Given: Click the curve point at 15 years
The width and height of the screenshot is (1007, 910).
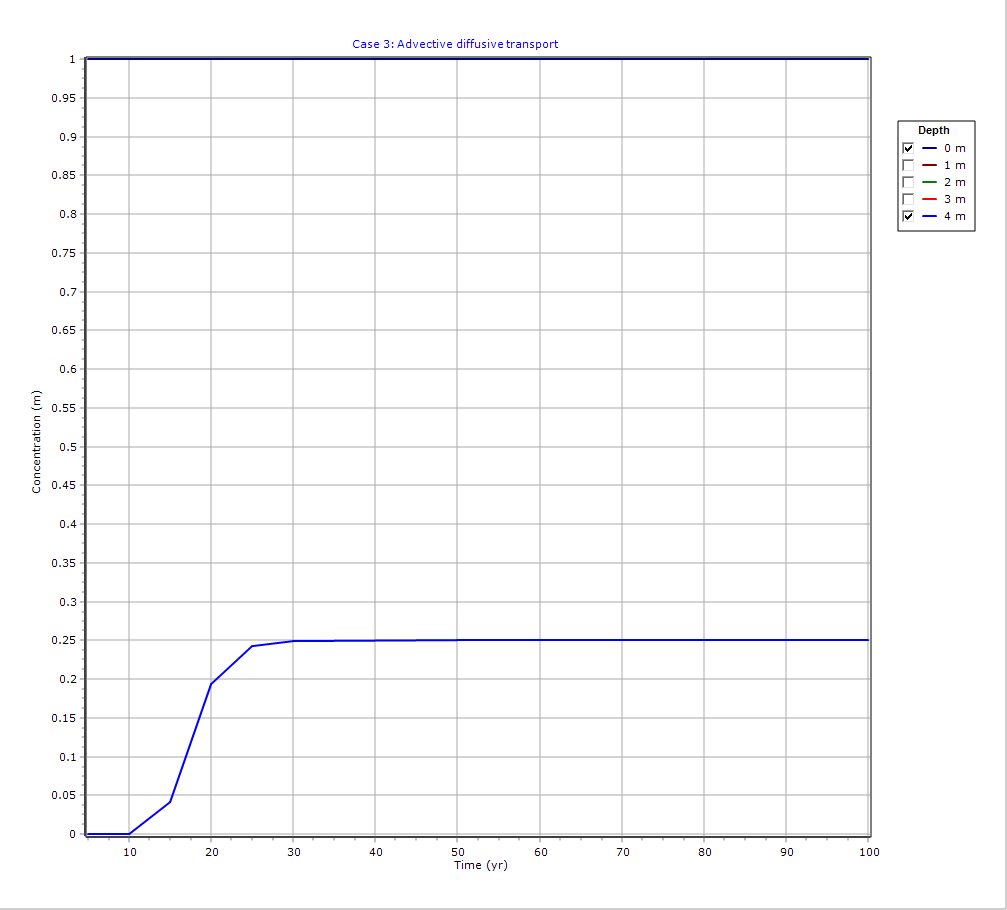Looking at the screenshot, I should [x=170, y=802].
